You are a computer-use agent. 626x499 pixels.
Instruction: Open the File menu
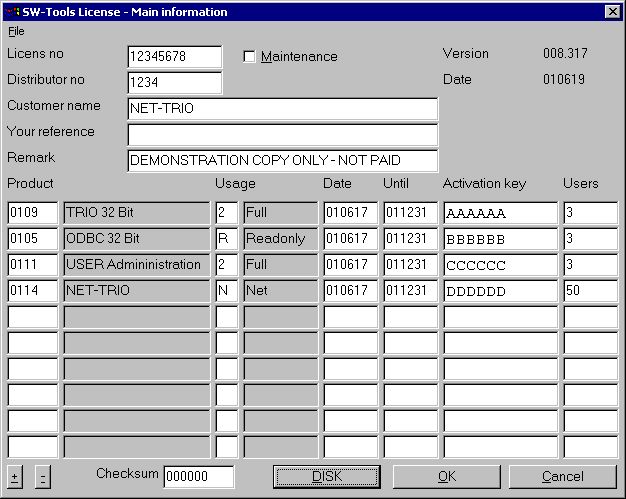16,32
